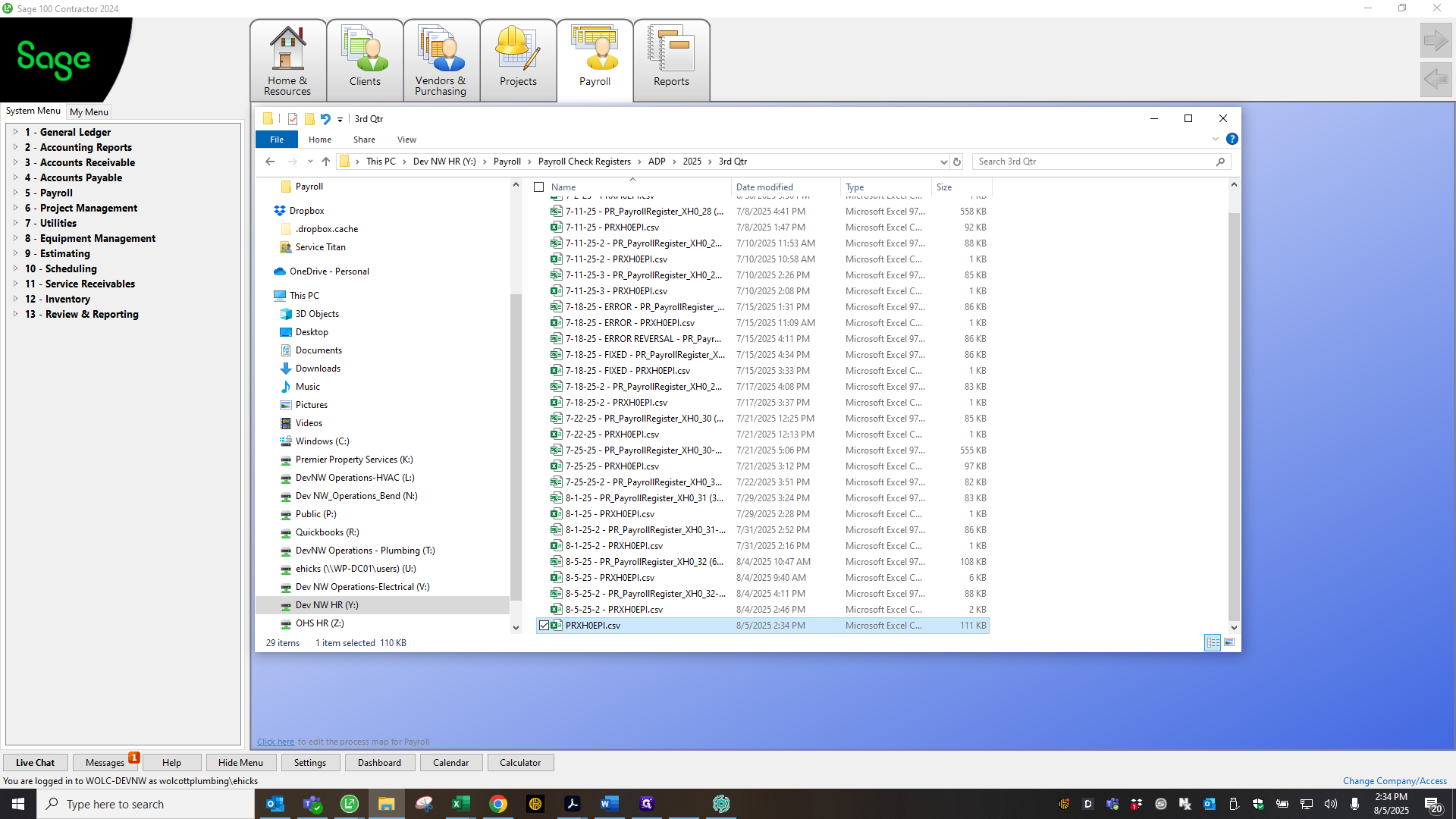
Task: Refresh the 3rd Qtr folder view
Action: [x=957, y=162]
